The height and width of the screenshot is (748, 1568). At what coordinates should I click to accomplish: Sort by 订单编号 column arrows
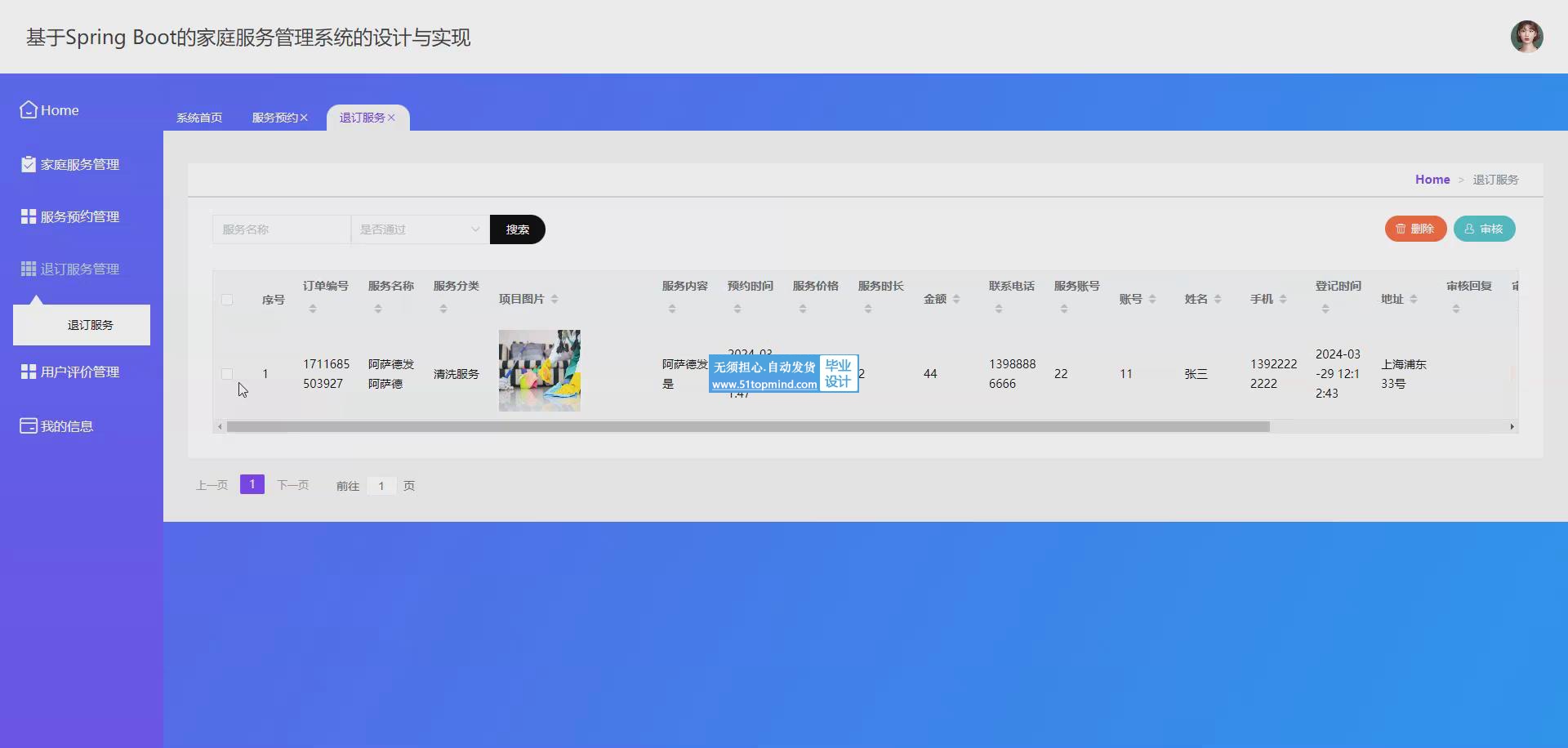tap(313, 309)
